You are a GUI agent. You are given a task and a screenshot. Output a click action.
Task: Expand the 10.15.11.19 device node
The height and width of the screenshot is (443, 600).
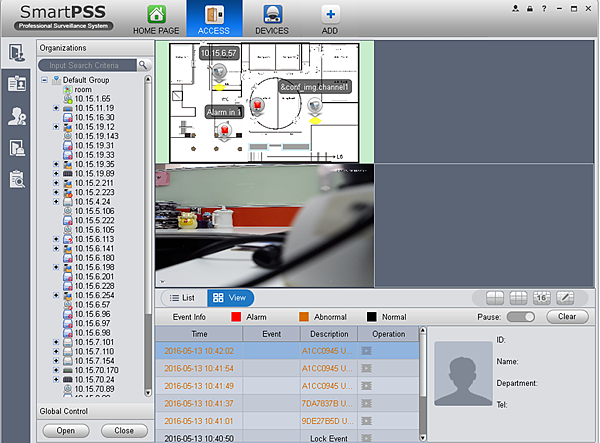[x=56, y=108]
